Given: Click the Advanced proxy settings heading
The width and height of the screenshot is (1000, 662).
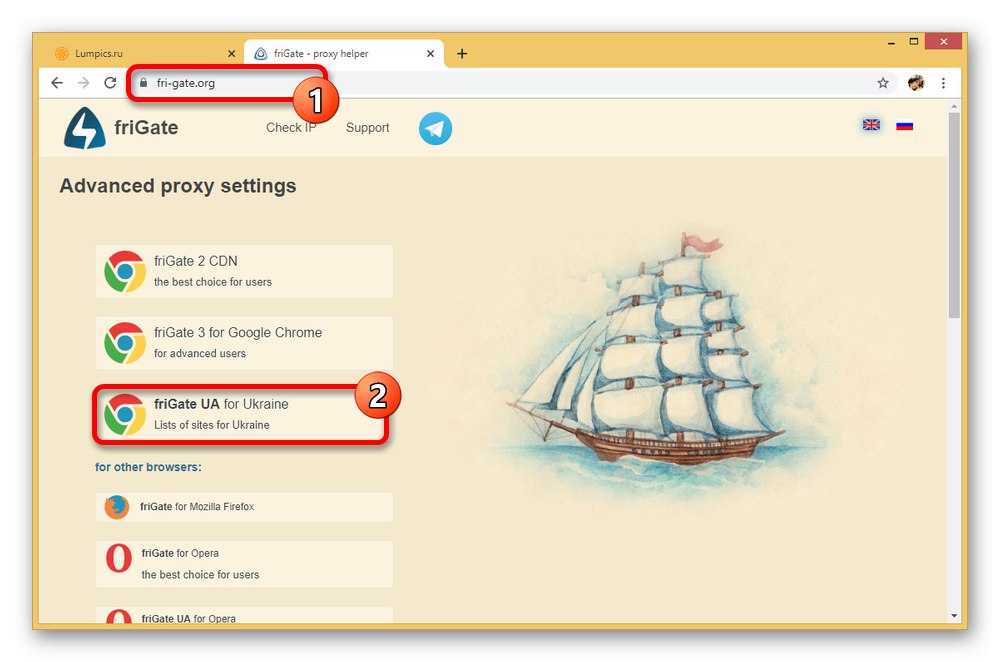Looking at the screenshot, I should 178,186.
